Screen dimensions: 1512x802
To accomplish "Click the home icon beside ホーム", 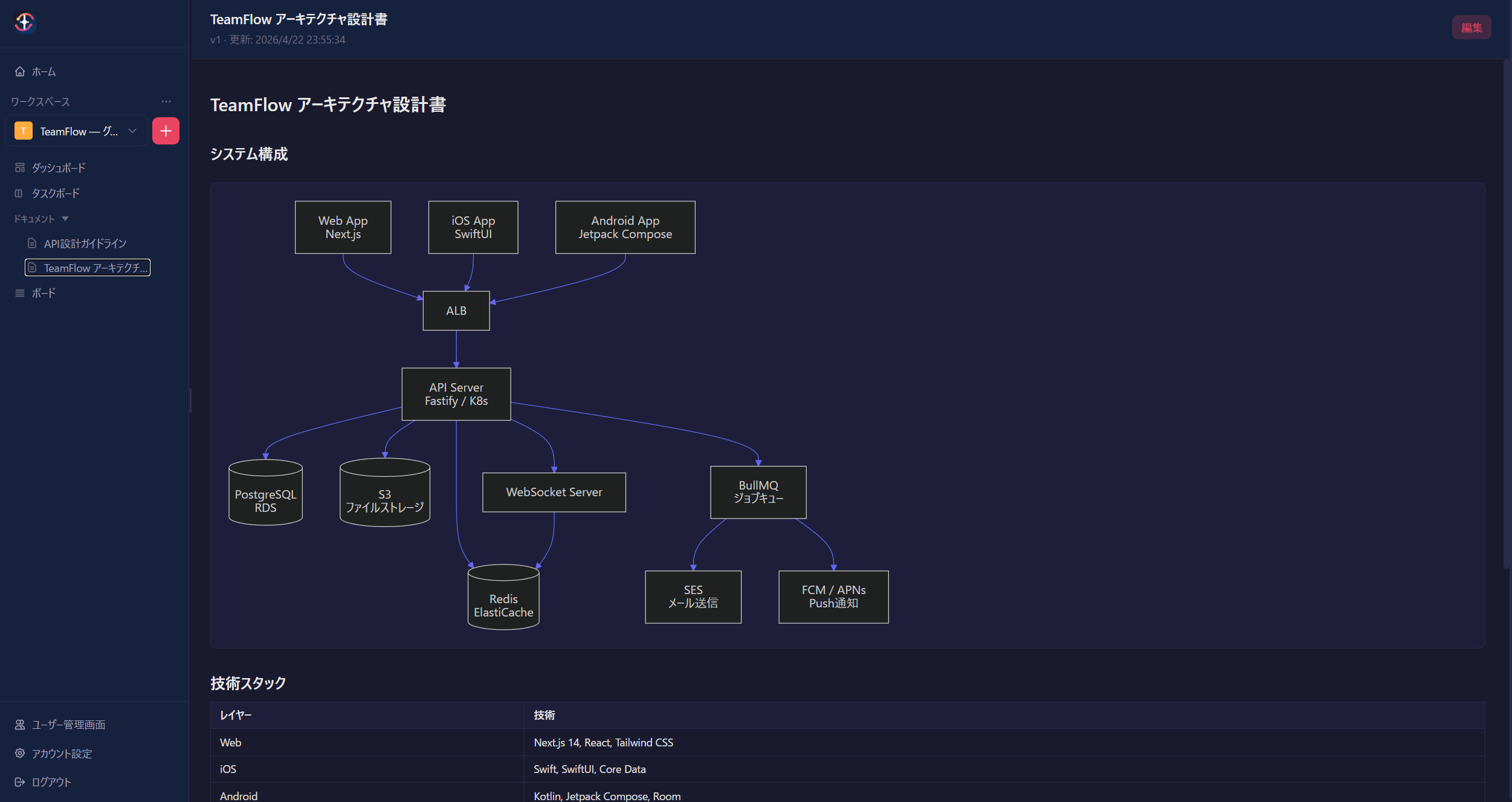I will tap(20, 71).
